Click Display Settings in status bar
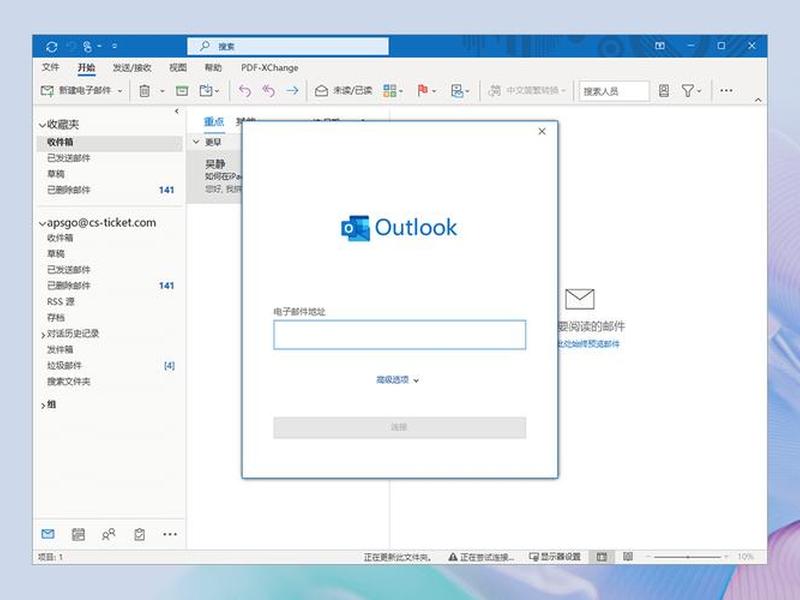Viewport: 800px width, 600px height. [555, 557]
